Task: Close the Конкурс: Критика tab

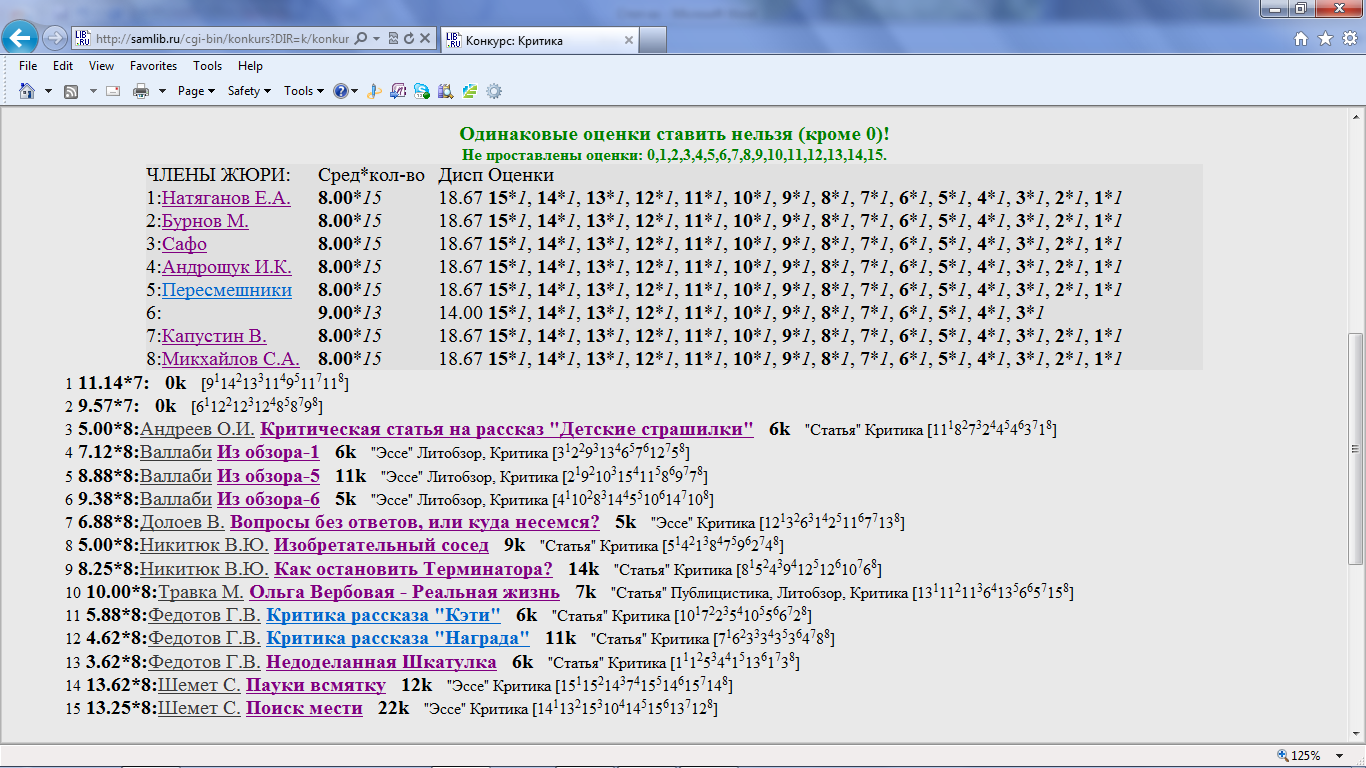Action: coord(628,41)
